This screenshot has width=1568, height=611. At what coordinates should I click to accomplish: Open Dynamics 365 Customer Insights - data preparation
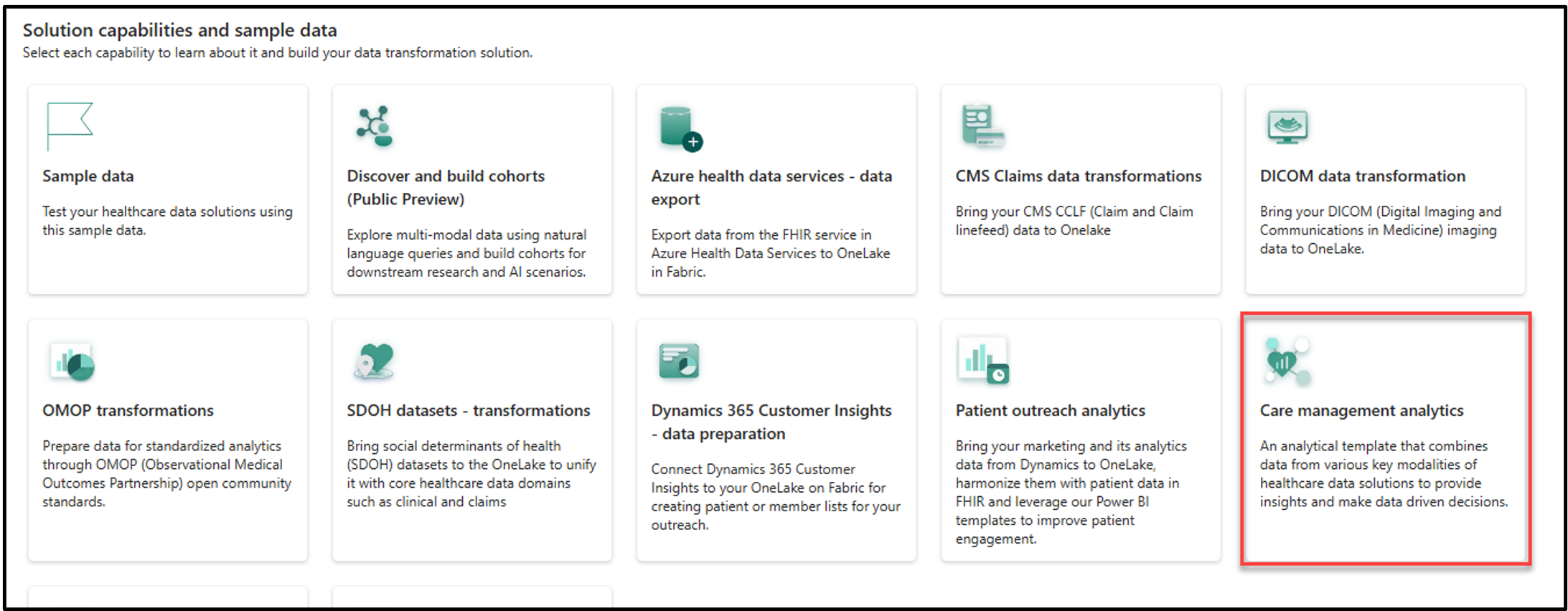point(771,422)
